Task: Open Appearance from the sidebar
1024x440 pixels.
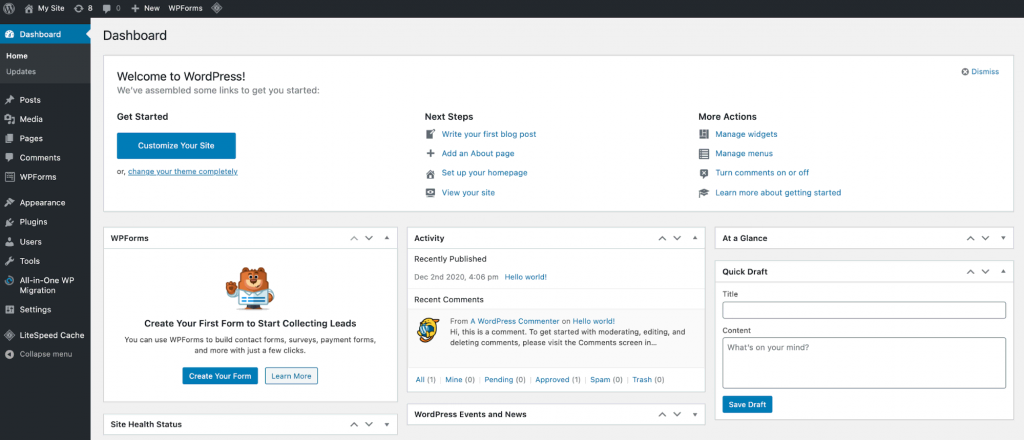Action: [x=42, y=202]
